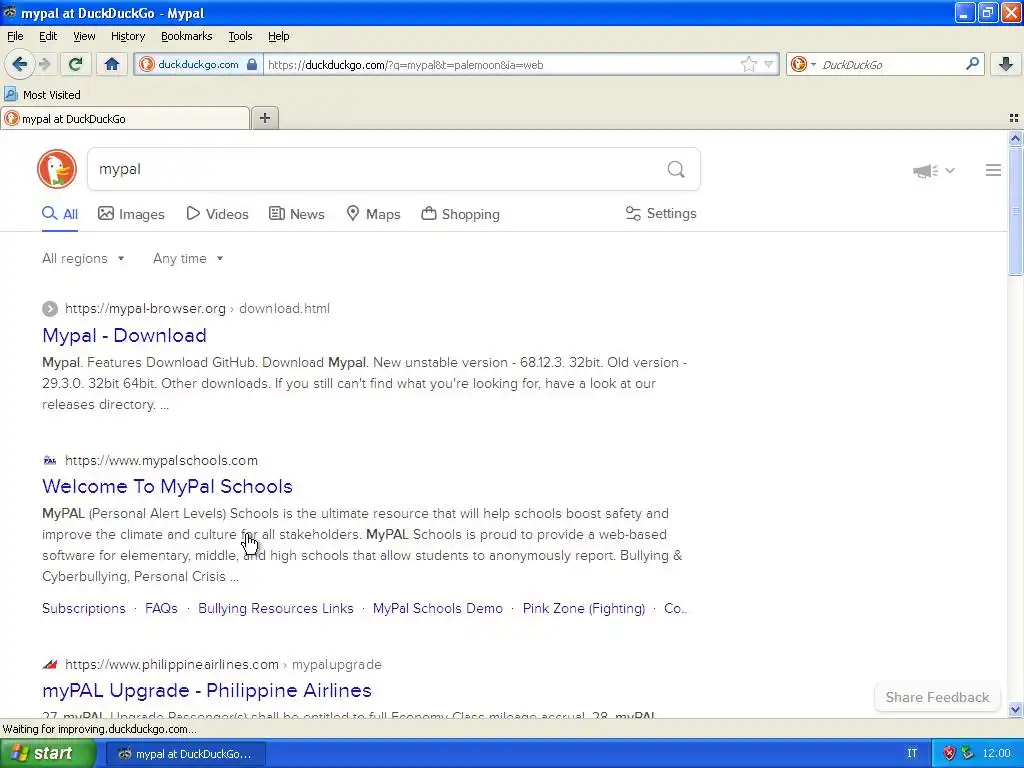This screenshot has width=1024, height=768.
Task: Open the 'Mypal - Download' result
Action: pyautogui.click(x=124, y=335)
